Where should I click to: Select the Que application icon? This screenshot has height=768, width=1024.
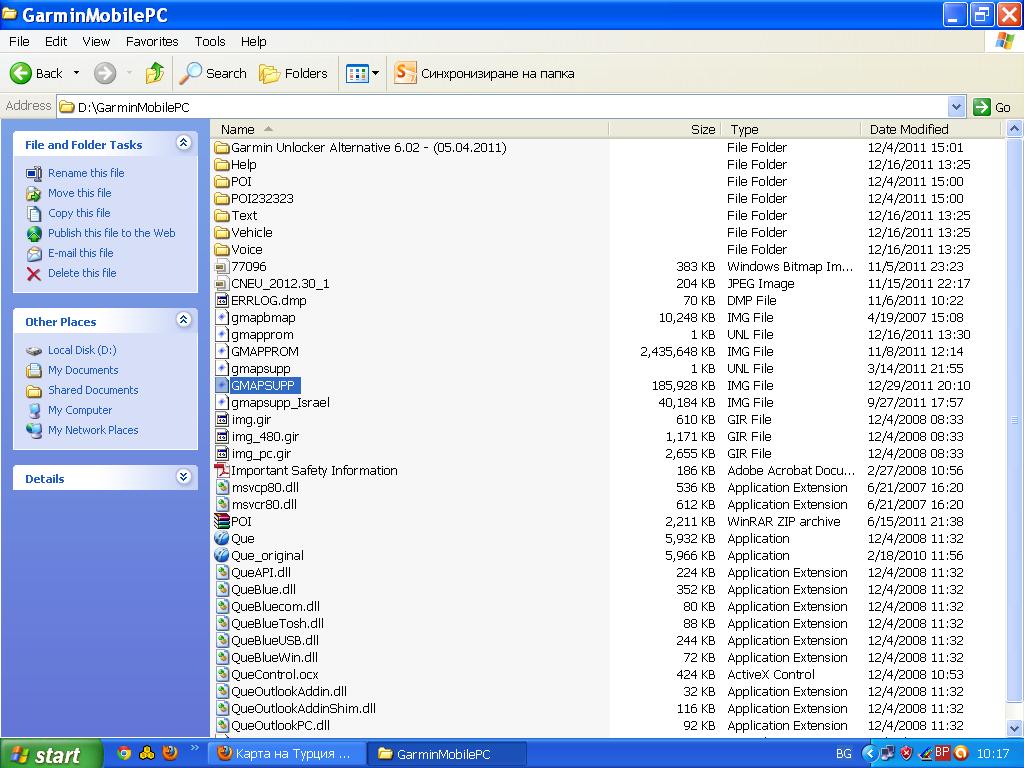coord(222,539)
